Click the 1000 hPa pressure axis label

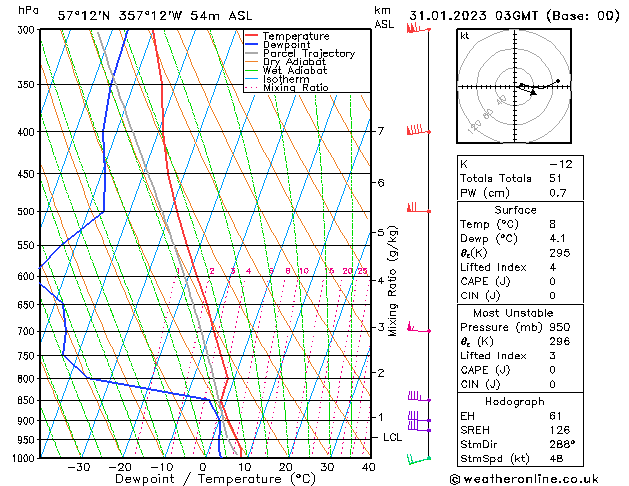pyautogui.click(x=26, y=458)
